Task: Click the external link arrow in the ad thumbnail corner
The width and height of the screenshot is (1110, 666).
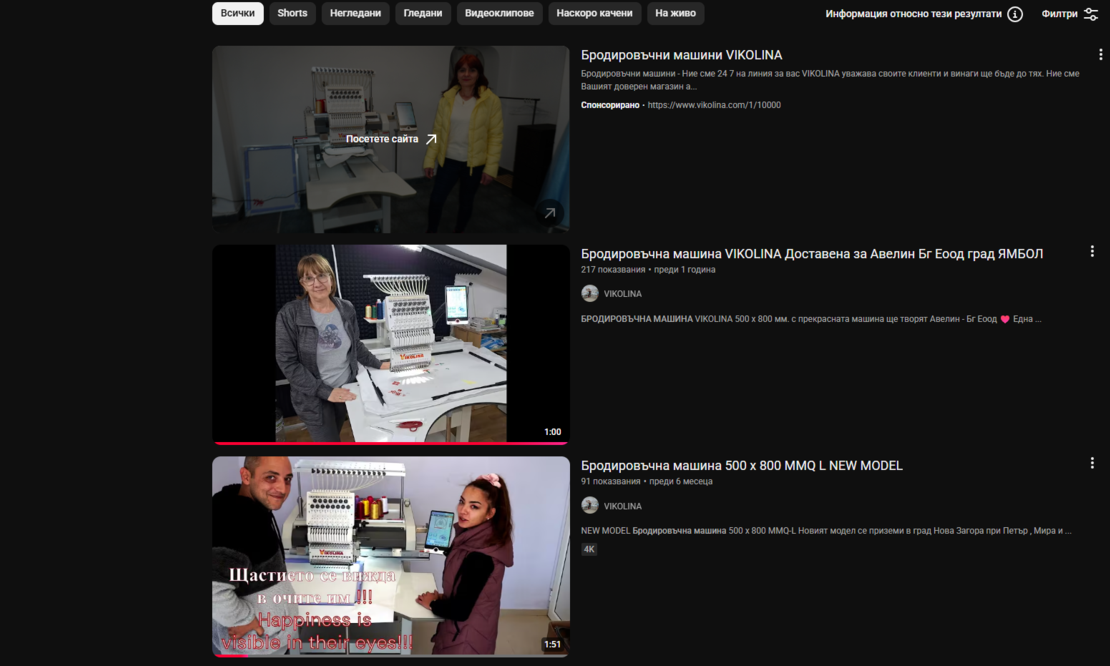Action: point(549,212)
